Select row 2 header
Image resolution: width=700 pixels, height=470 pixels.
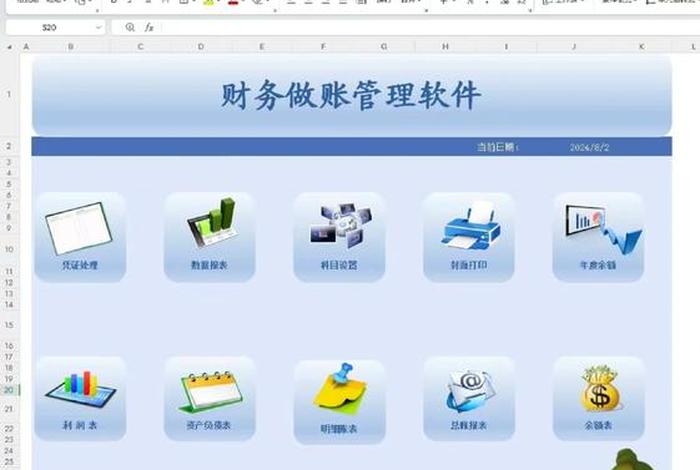[x=9, y=146]
